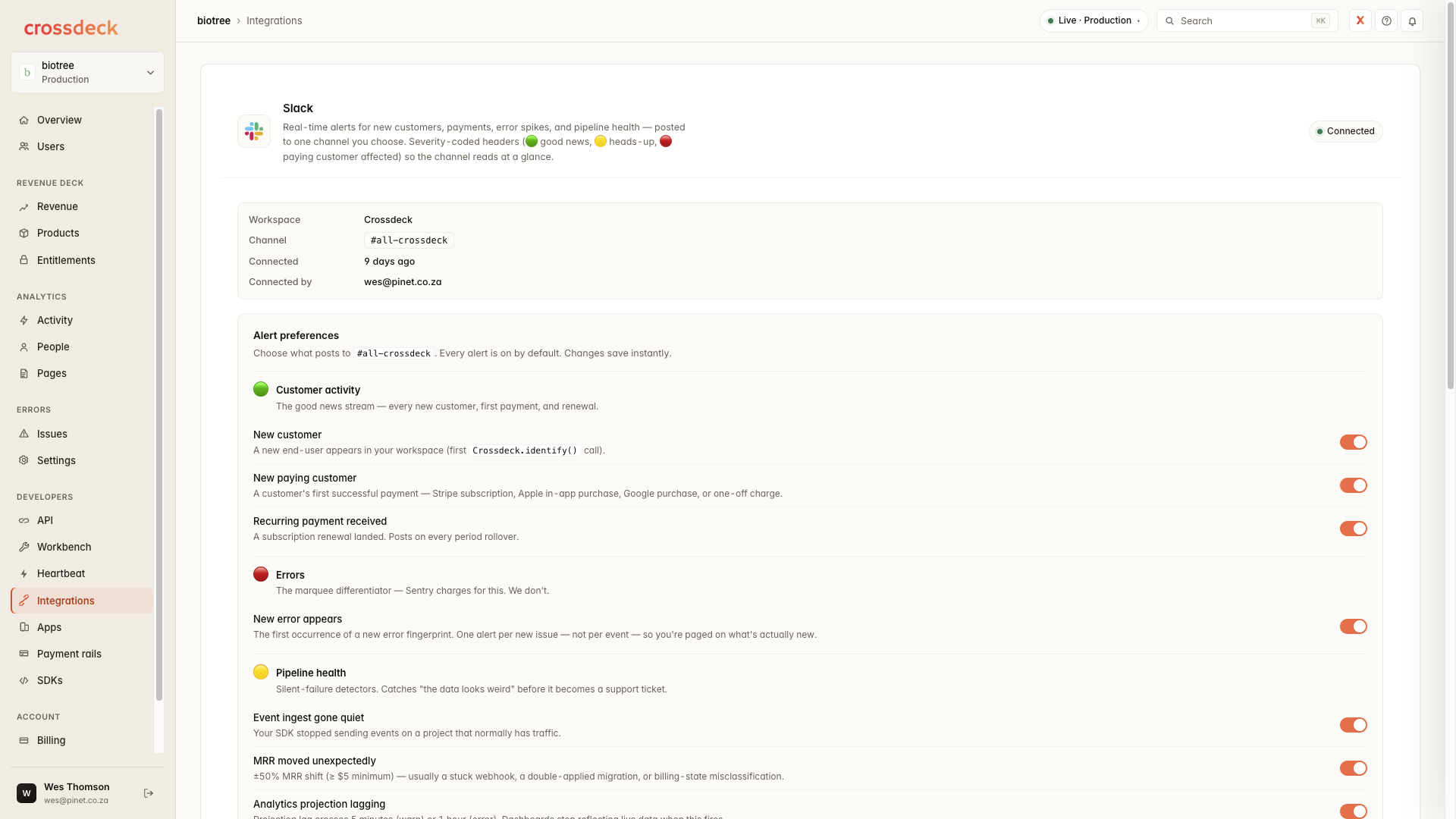
Task: Go to the Revenue section
Action: [x=82, y=207]
